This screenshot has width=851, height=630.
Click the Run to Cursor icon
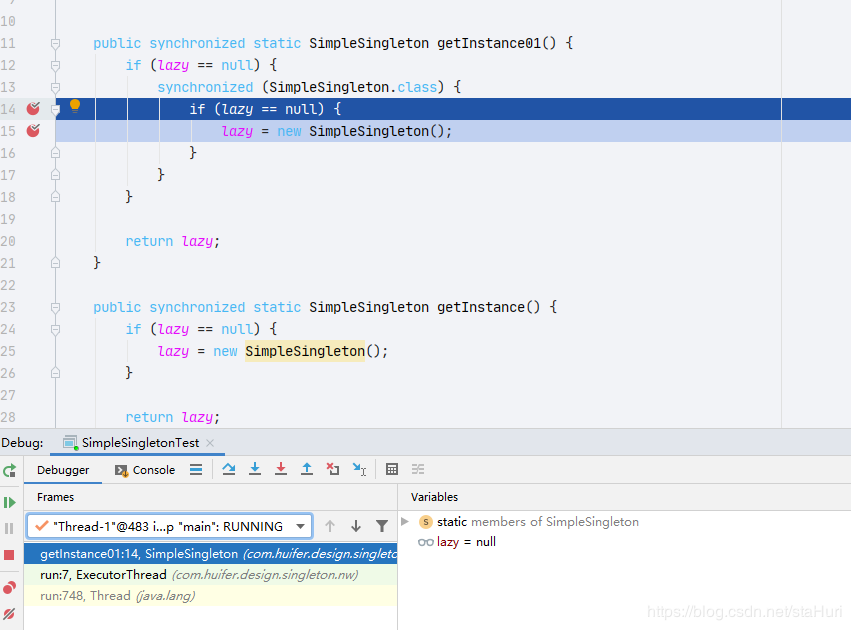pyautogui.click(x=359, y=469)
